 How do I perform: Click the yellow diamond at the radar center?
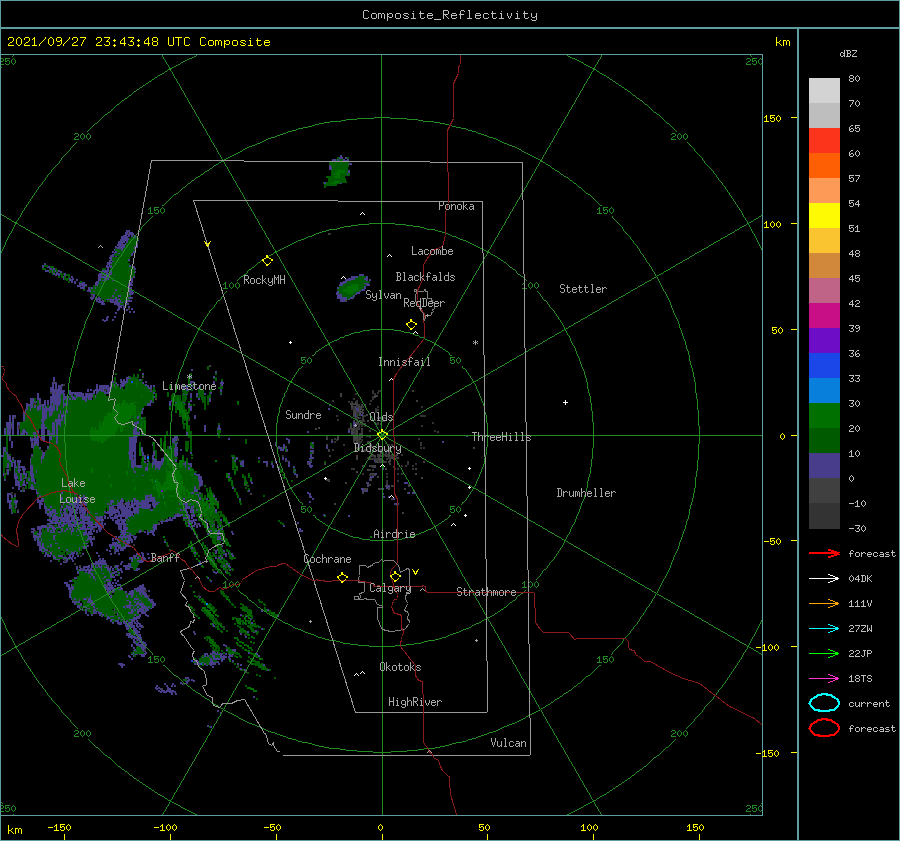(x=382, y=435)
